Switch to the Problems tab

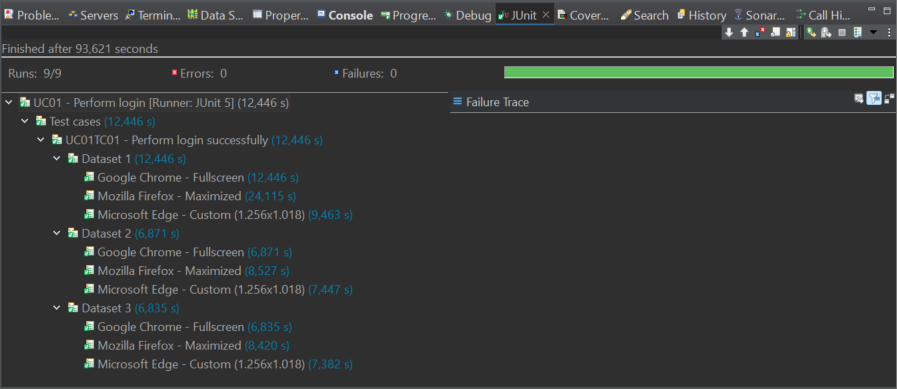(32, 15)
